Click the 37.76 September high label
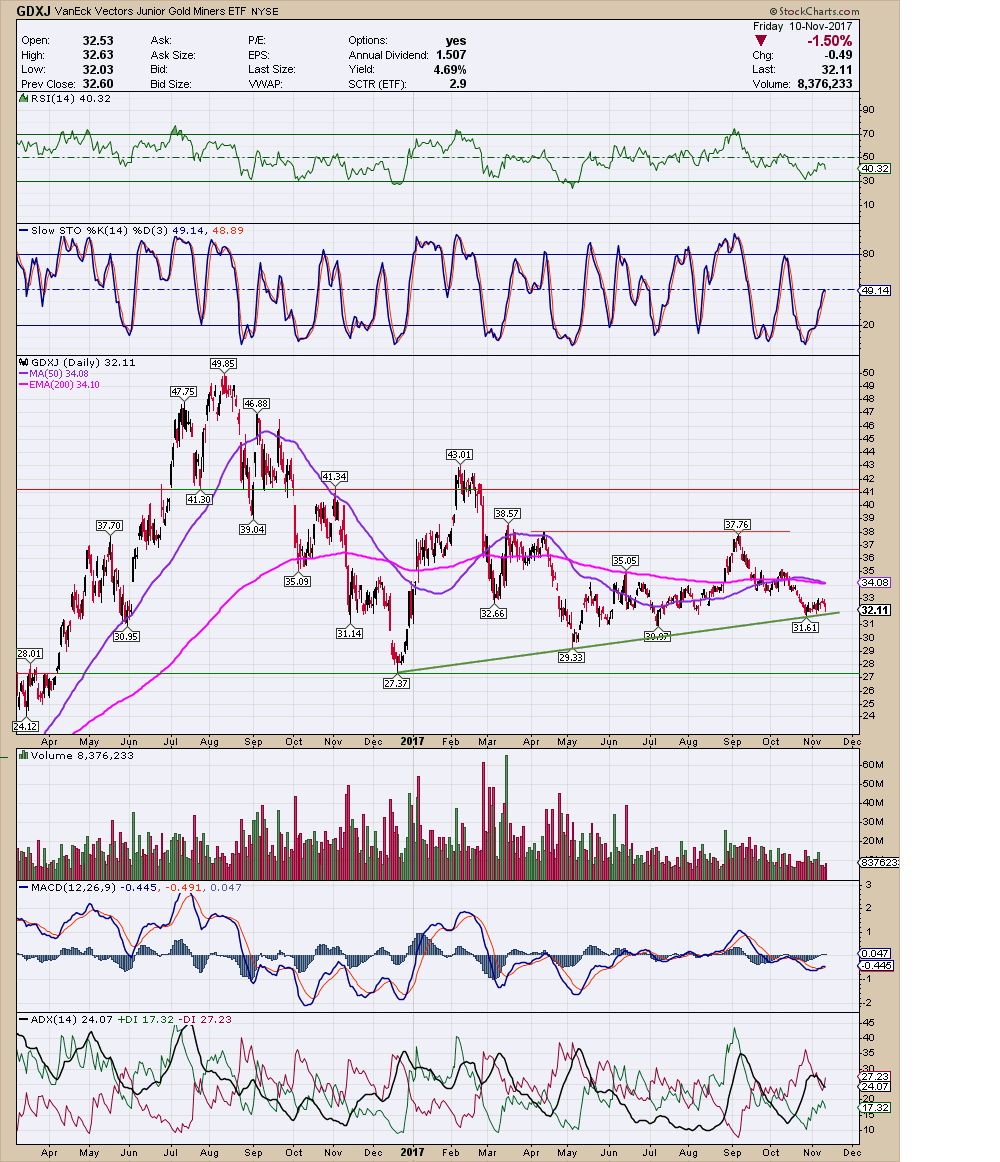The image size is (1000, 1162). 737,525
